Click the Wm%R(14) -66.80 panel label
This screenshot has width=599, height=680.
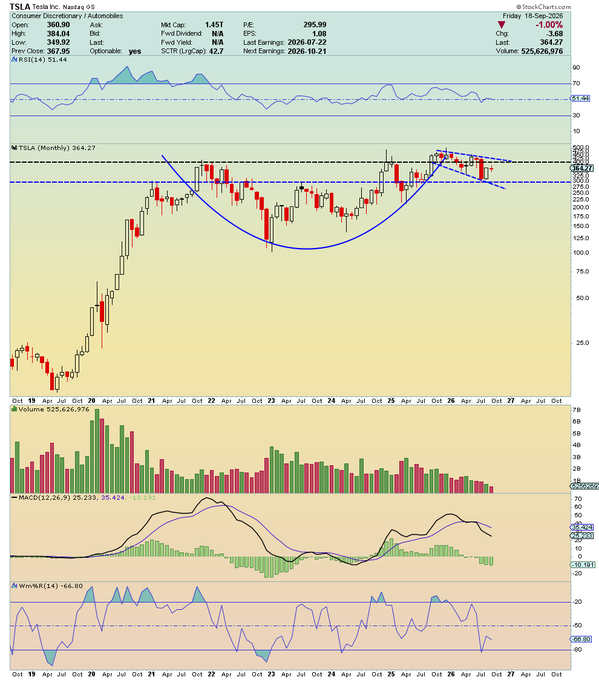tap(50, 586)
